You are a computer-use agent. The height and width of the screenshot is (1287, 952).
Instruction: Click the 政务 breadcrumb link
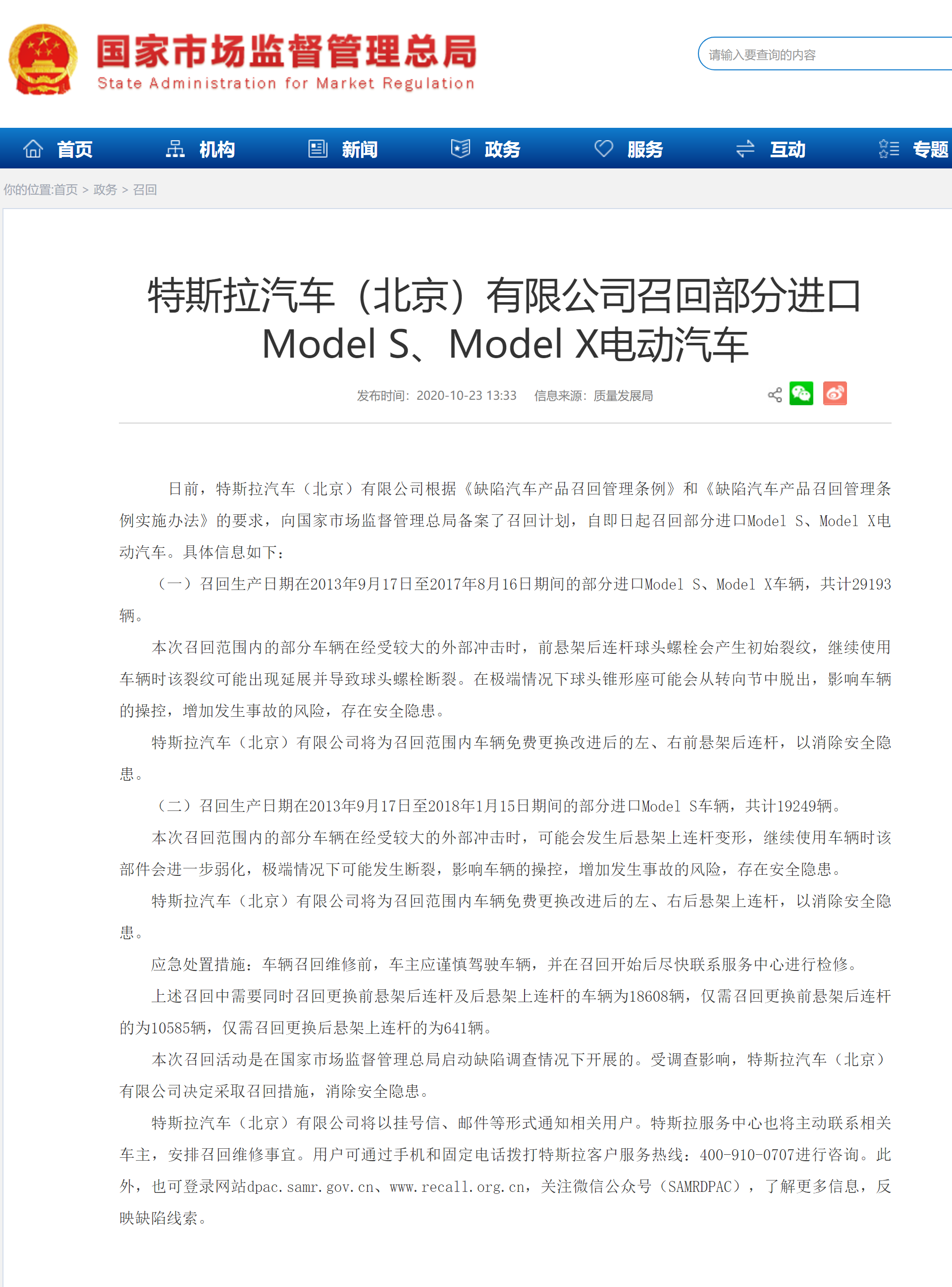point(105,190)
